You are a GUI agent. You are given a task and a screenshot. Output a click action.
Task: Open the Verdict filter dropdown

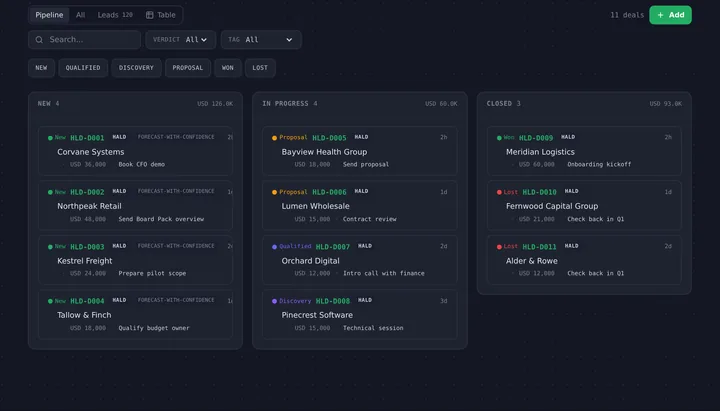pyautogui.click(x=180, y=39)
